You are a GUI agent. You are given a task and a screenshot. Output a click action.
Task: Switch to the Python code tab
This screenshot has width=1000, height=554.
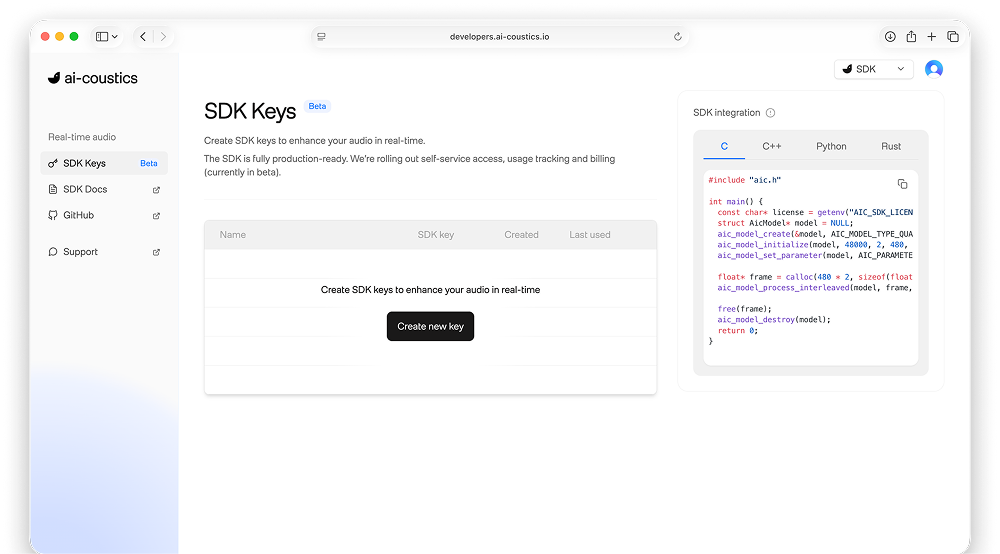(831, 146)
